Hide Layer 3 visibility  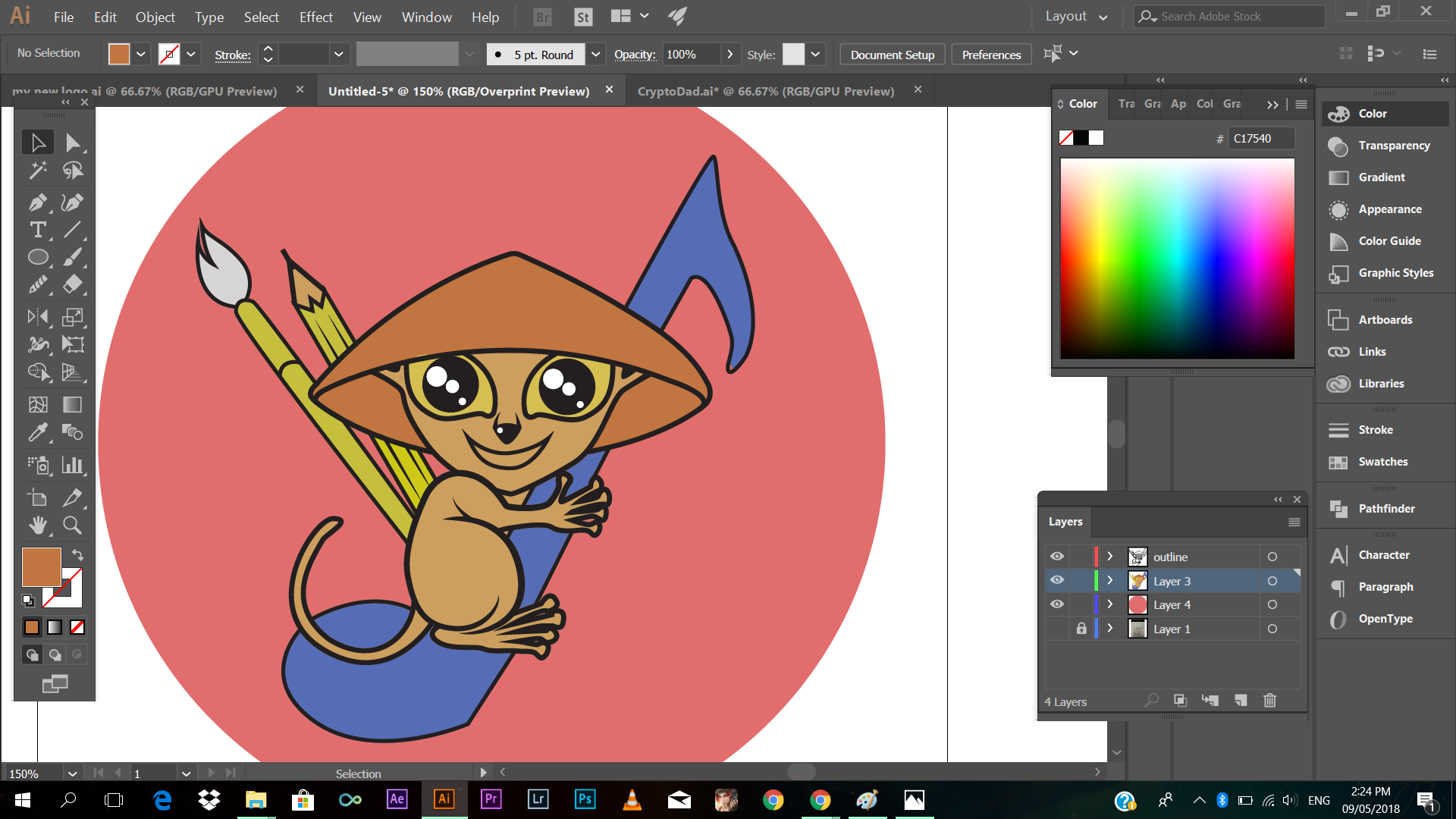pos(1056,580)
